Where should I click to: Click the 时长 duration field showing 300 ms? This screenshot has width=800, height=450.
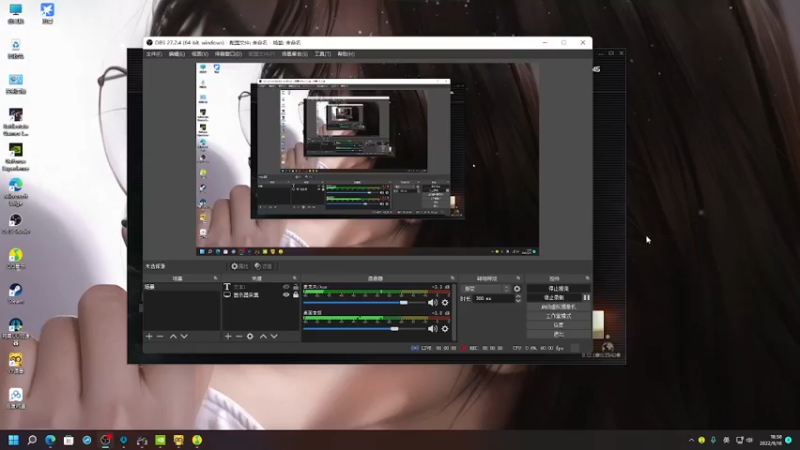click(493, 298)
